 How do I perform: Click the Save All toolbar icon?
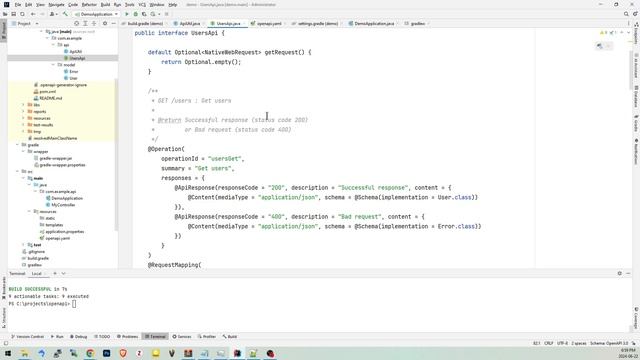coord(13,14)
